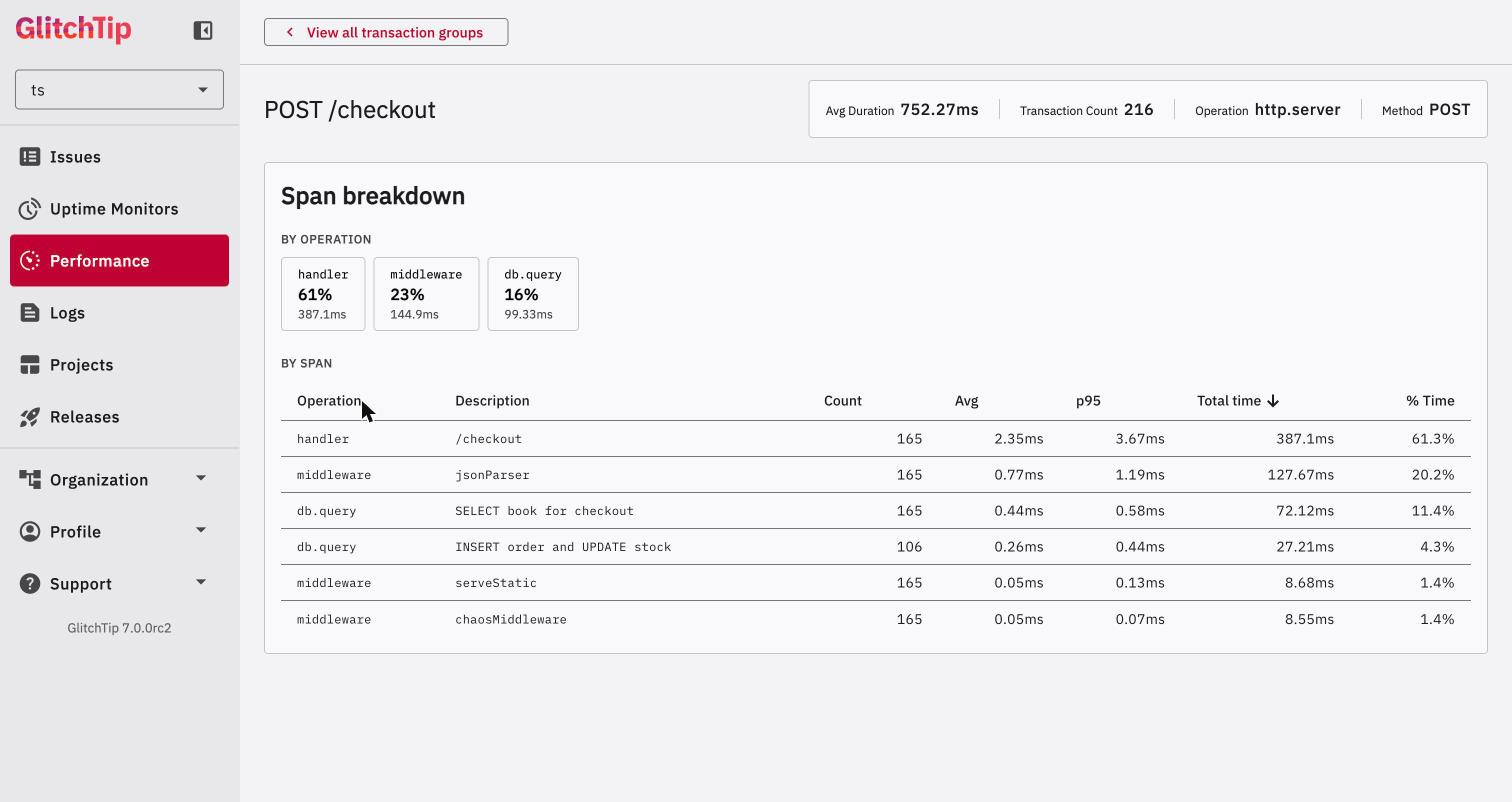Sort by % Time column header
The height and width of the screenshot is (802, 1512).
1430,401
